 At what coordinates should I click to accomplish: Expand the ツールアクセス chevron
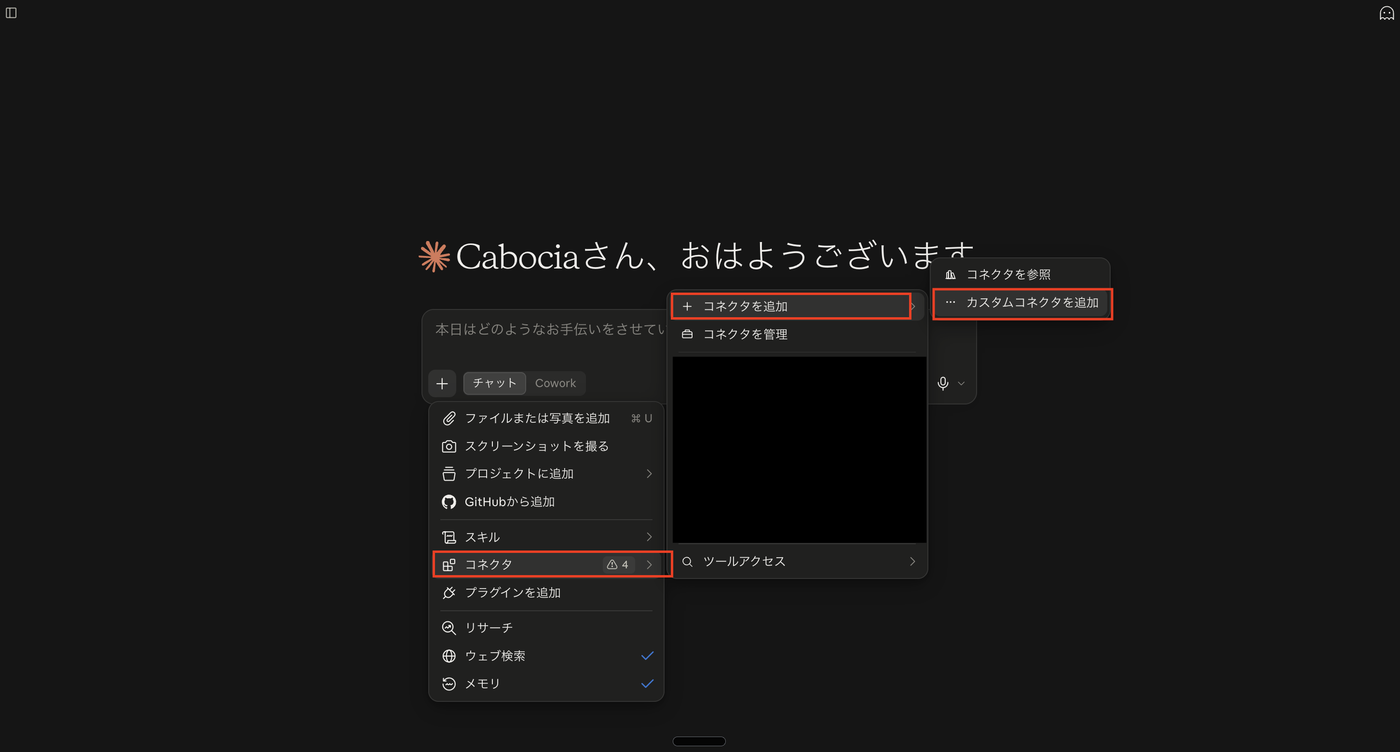click(912, 562)
